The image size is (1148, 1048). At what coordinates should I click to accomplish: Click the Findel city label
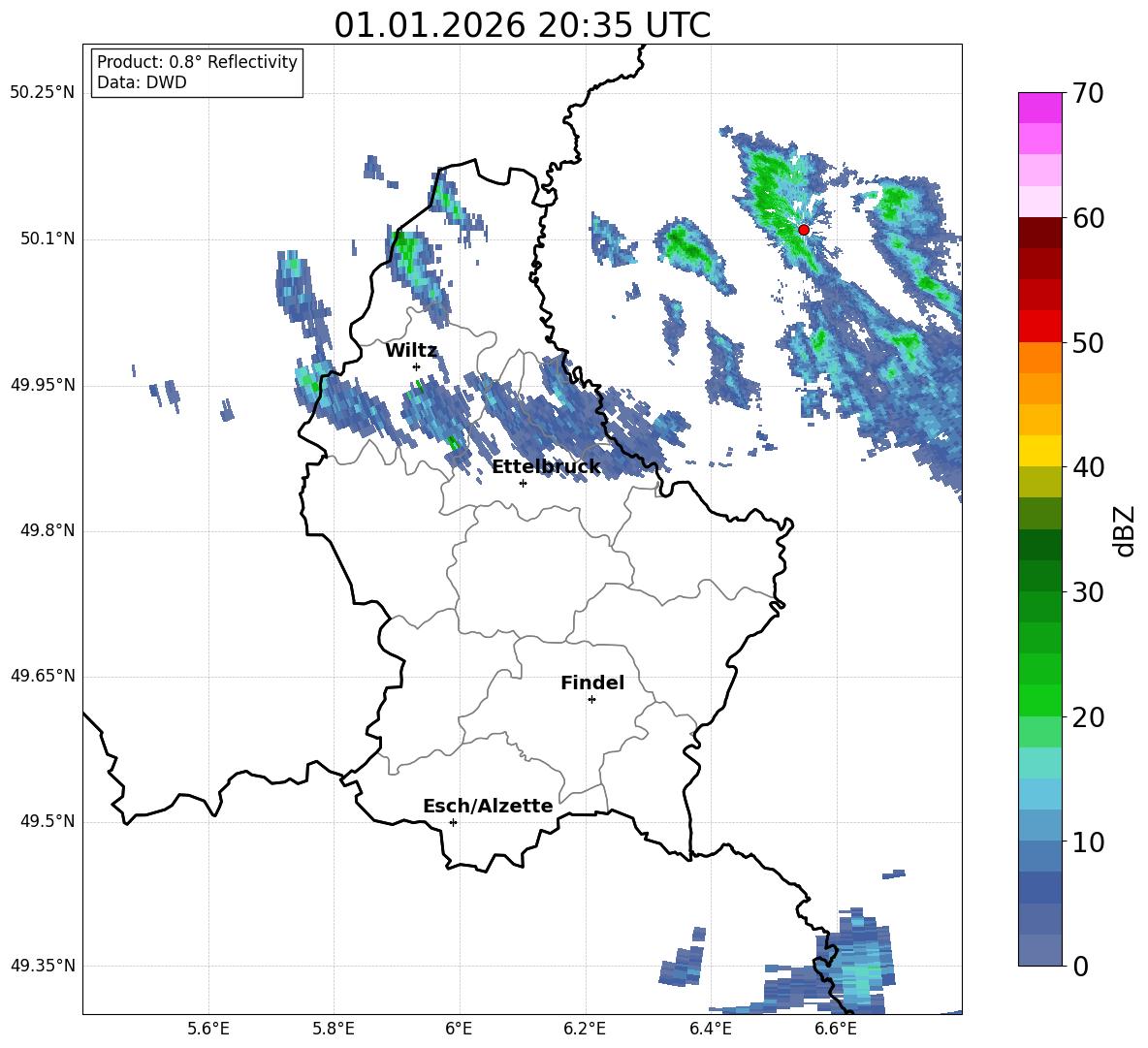[x=592, y=683]
